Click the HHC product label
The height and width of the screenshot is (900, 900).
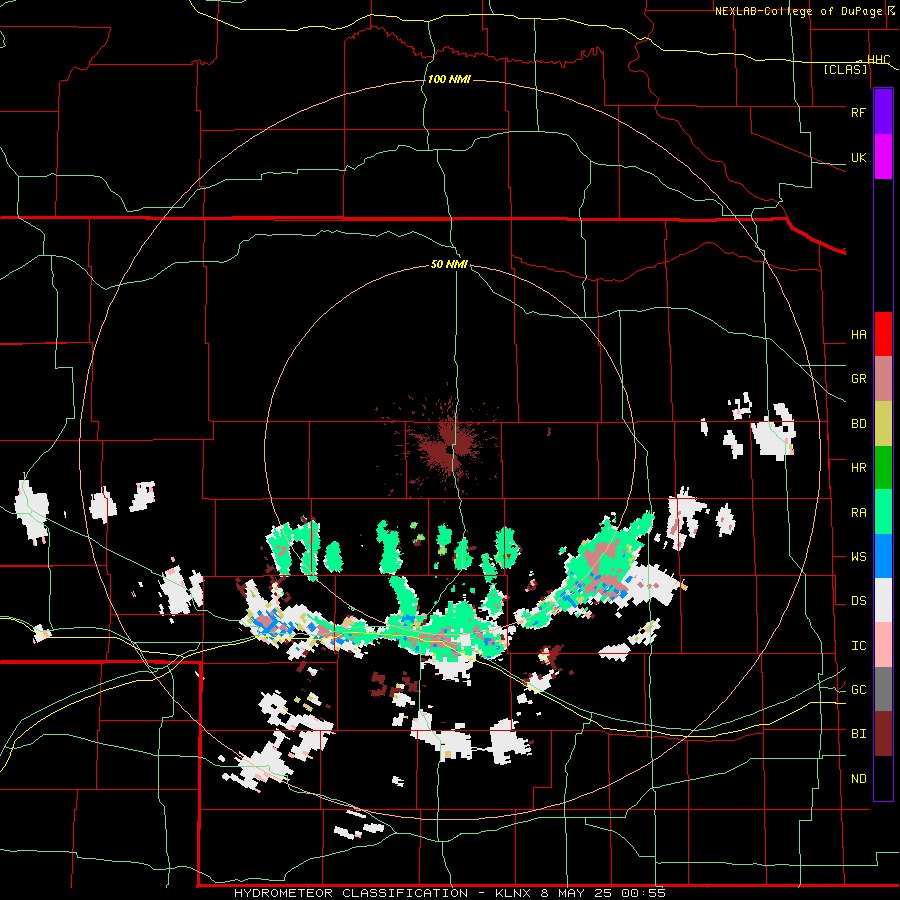point(878,60)
